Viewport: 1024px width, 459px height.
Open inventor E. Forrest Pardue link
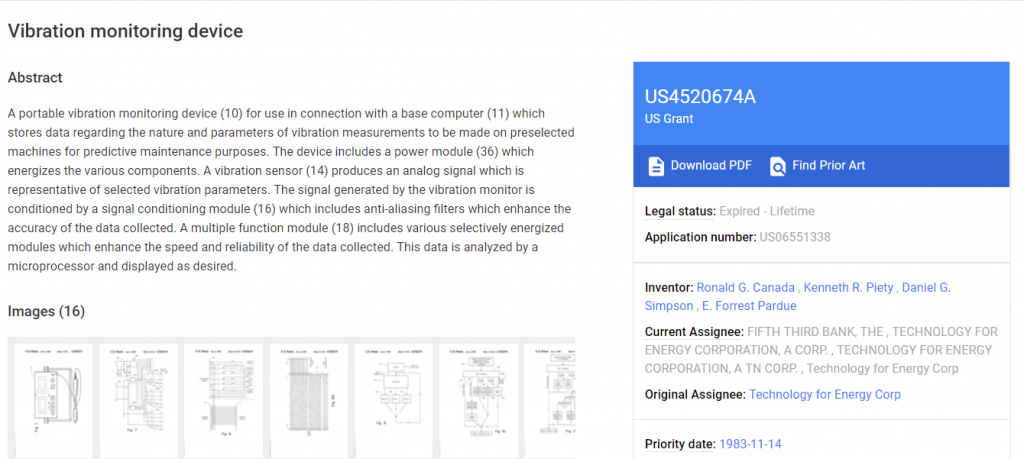[x=749, y=306]
